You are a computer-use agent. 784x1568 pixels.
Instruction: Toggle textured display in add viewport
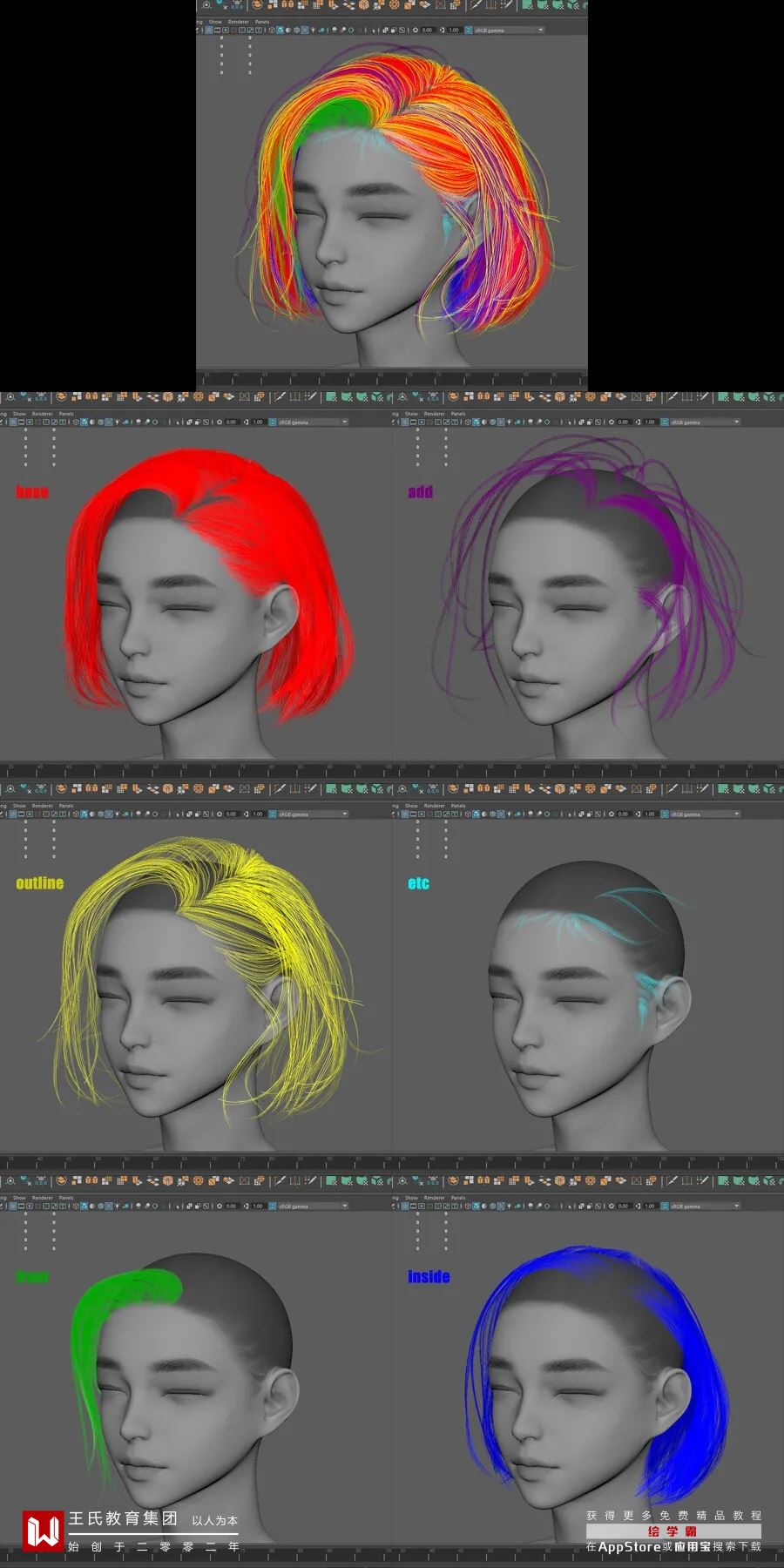500,422
